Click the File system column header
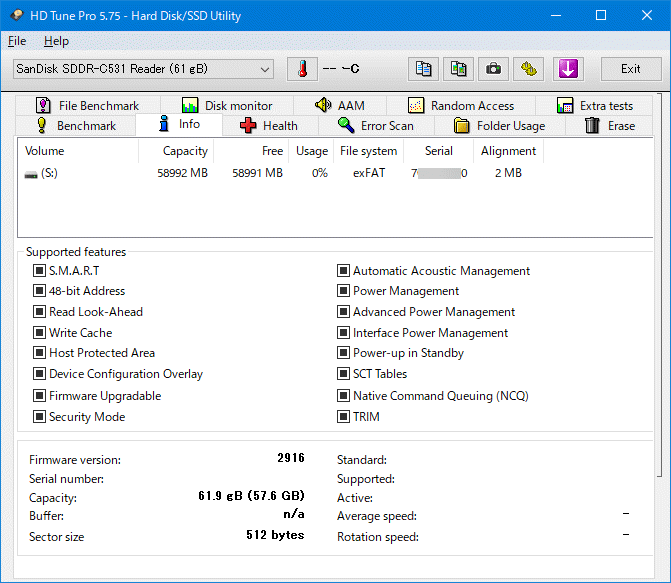This screenshot has height=583, width=671. pyautogui.click(x=368, y=151)
